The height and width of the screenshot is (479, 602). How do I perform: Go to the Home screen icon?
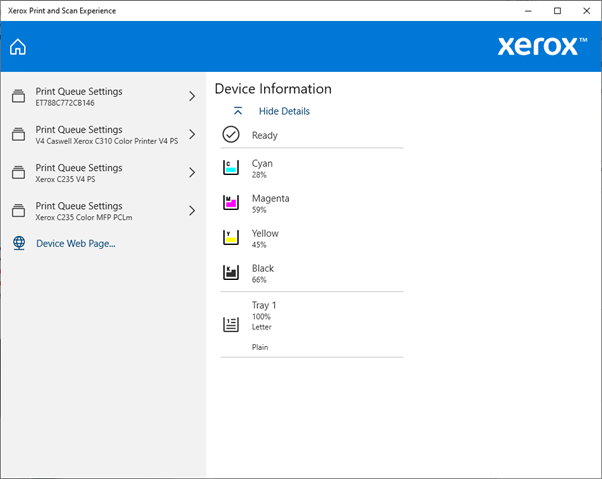coord(18,47)
